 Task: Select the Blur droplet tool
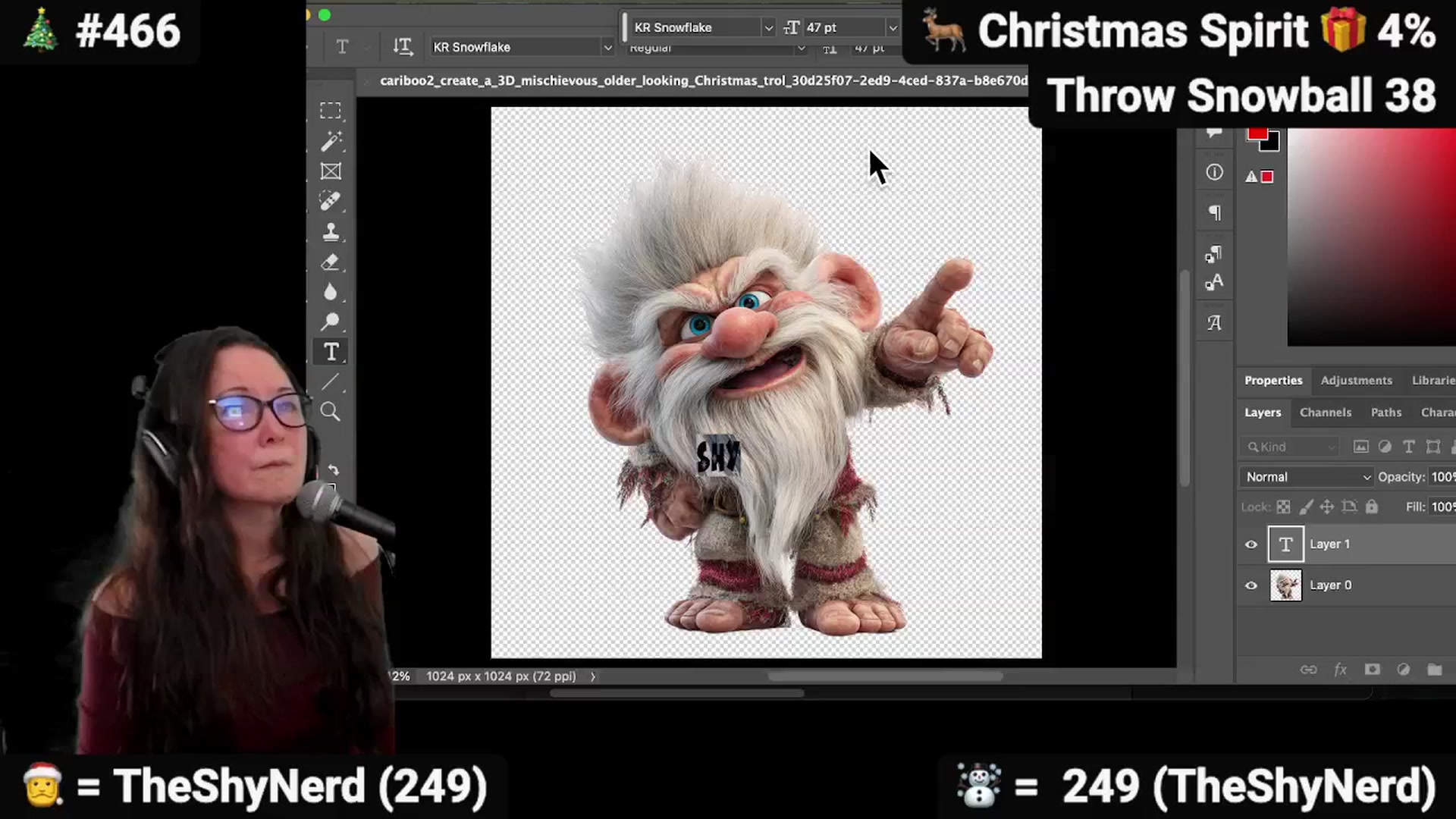click(x=331, y=292)
